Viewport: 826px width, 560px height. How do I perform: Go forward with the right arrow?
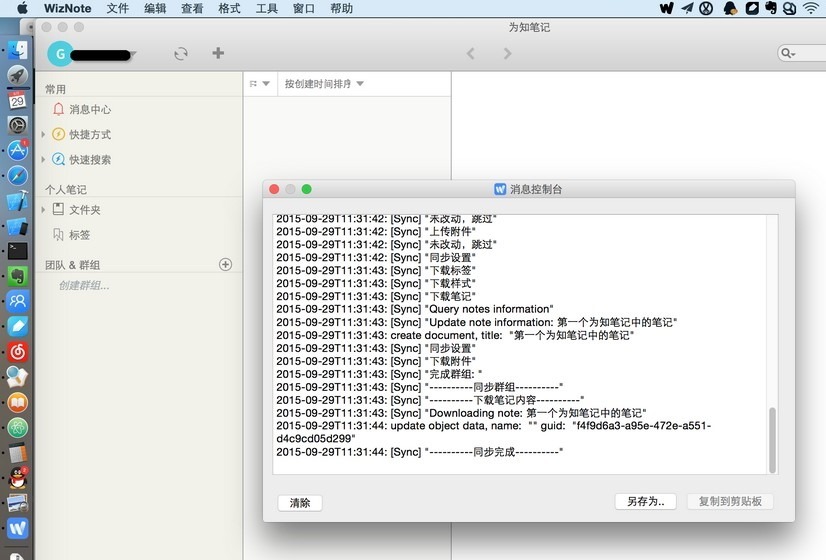(507, 53)
